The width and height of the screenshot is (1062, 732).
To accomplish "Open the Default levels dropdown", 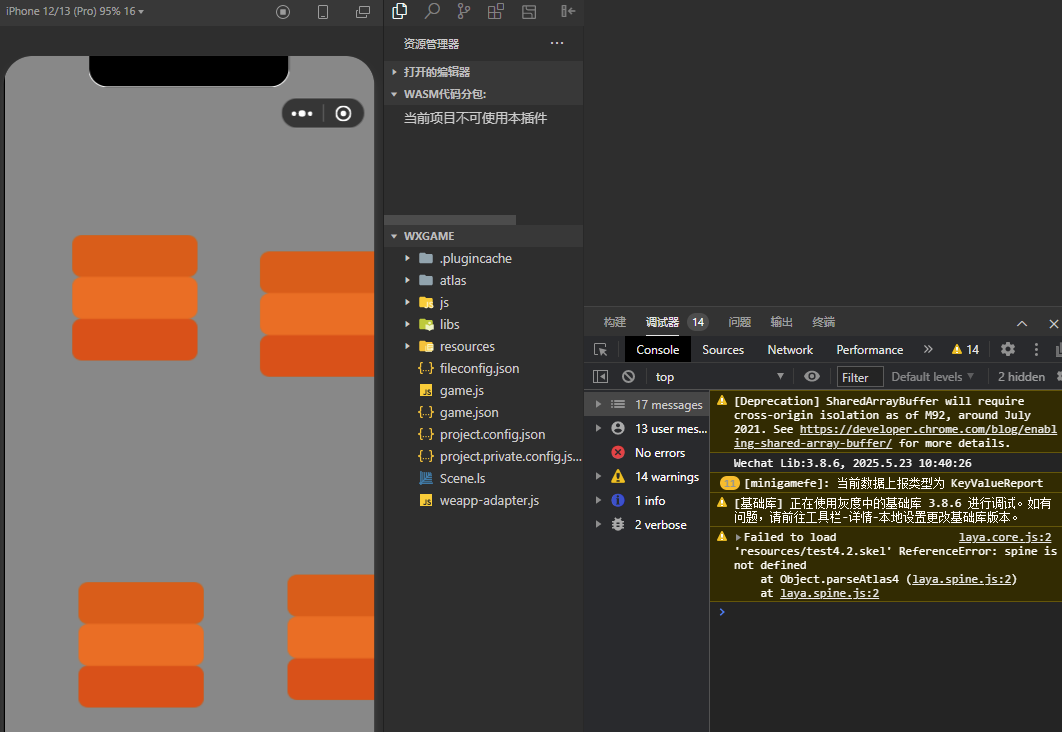I will point(932,377).
